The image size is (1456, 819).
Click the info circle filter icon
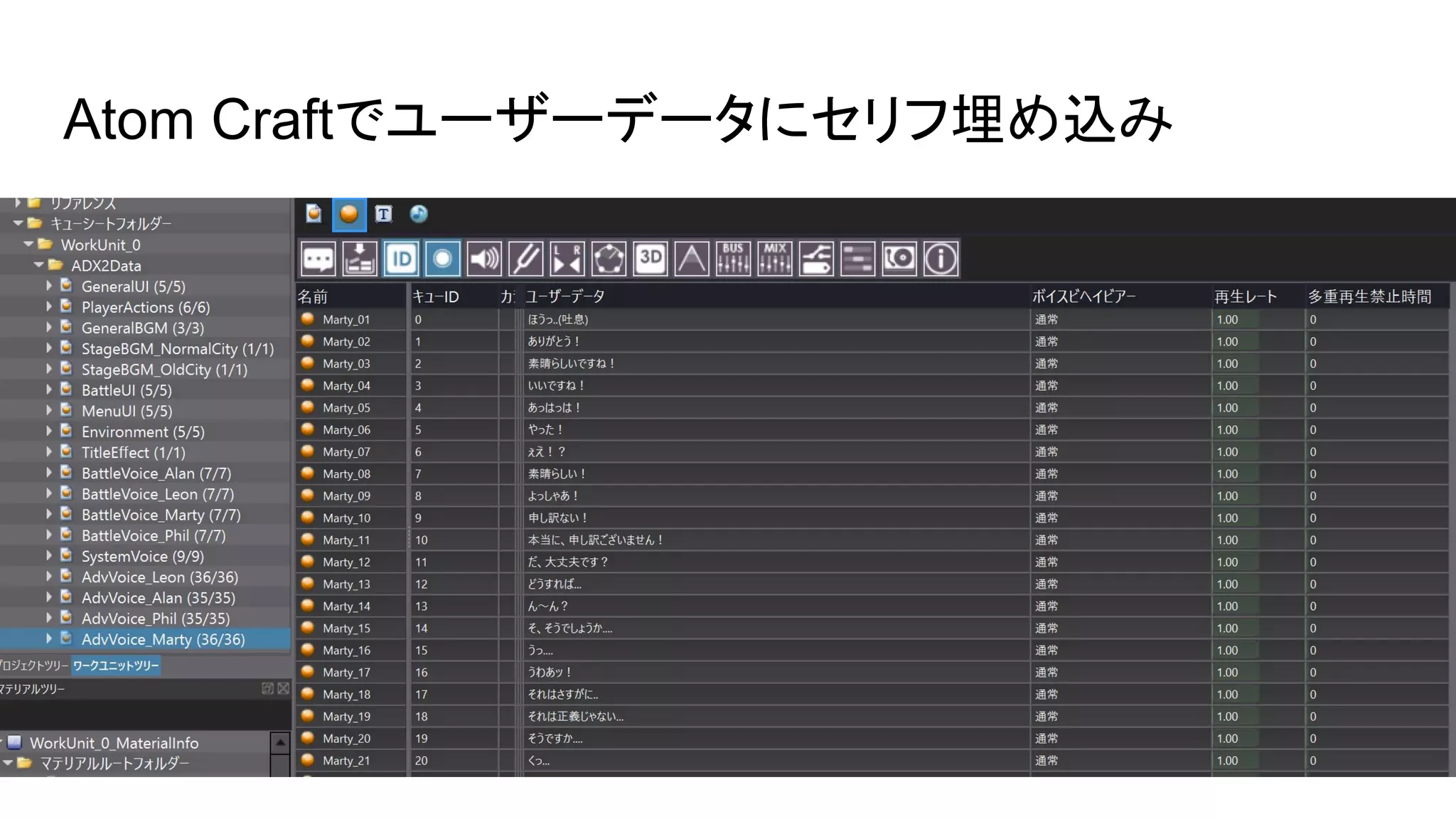click(x=941, y=259)
